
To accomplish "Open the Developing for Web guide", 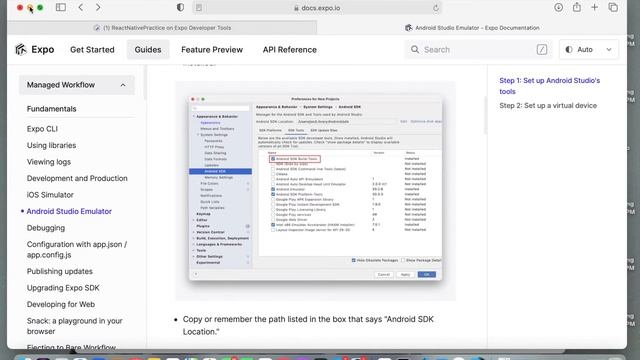I will pos(61,304).
